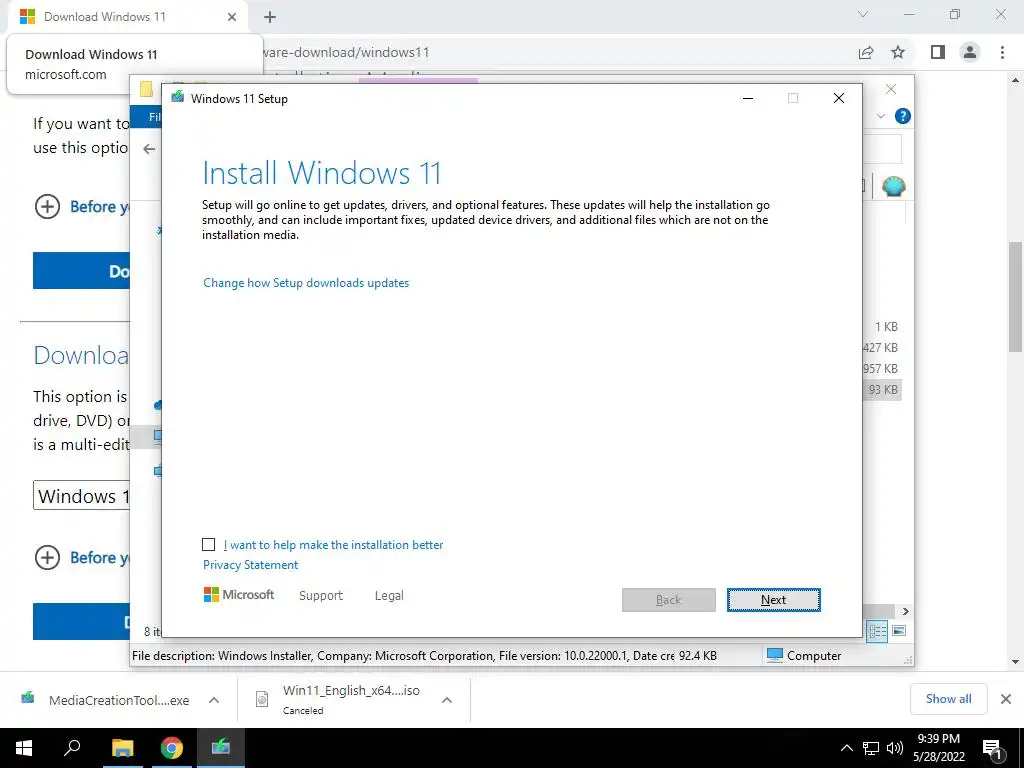Check 'I want to help make the installation better'
The width and height of the screenshot is (1024, 768).
coord(208,544)
